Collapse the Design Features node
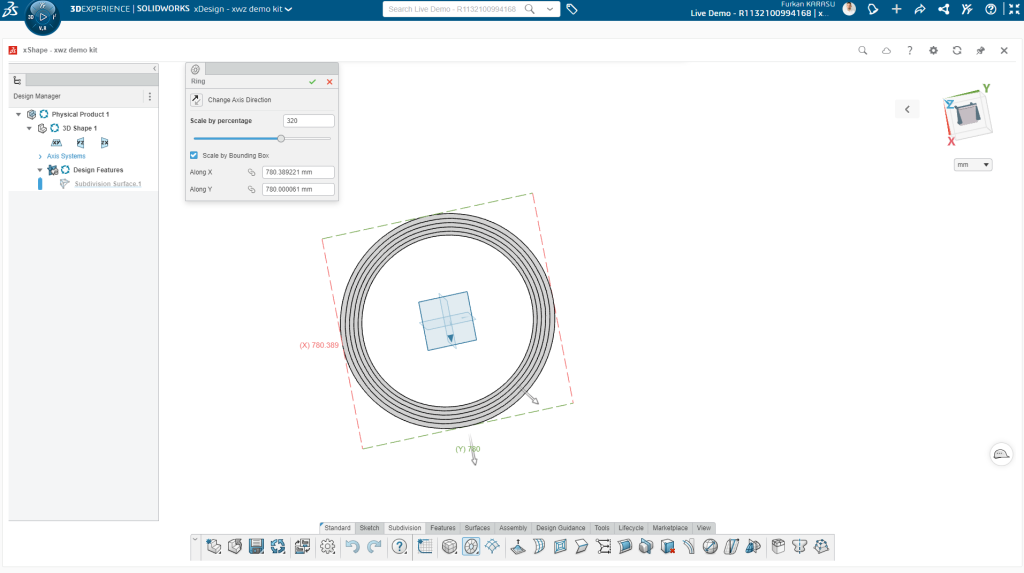Viewport: 1024px width, 573px height. (x=40, y=170)
